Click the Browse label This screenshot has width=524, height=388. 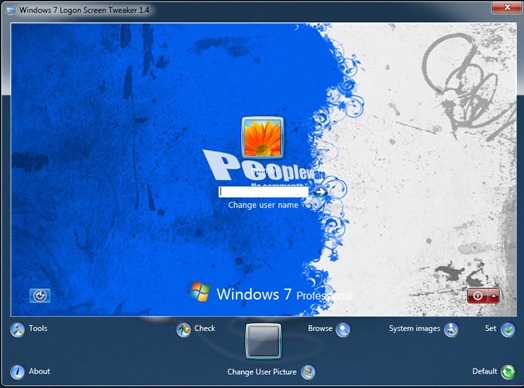point(320,328)
